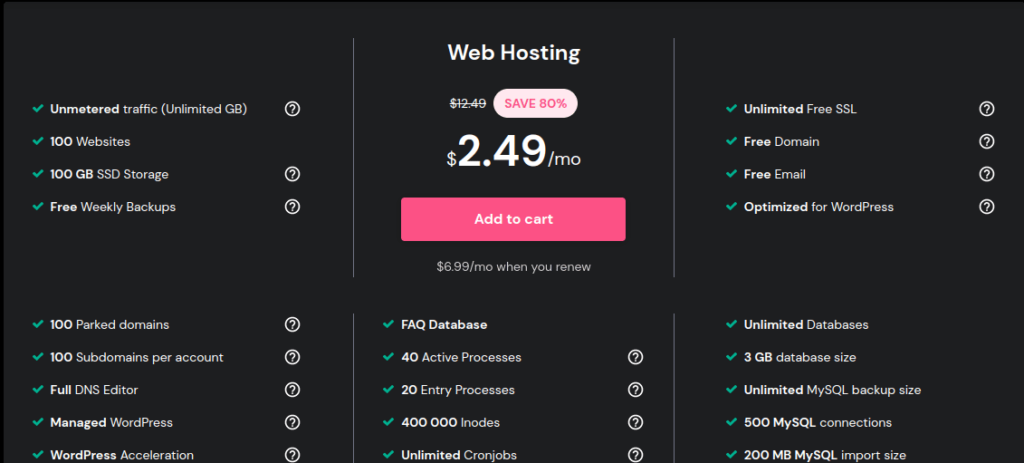
Task: Click the help icon next to Free Email
Action: point(986,174)
